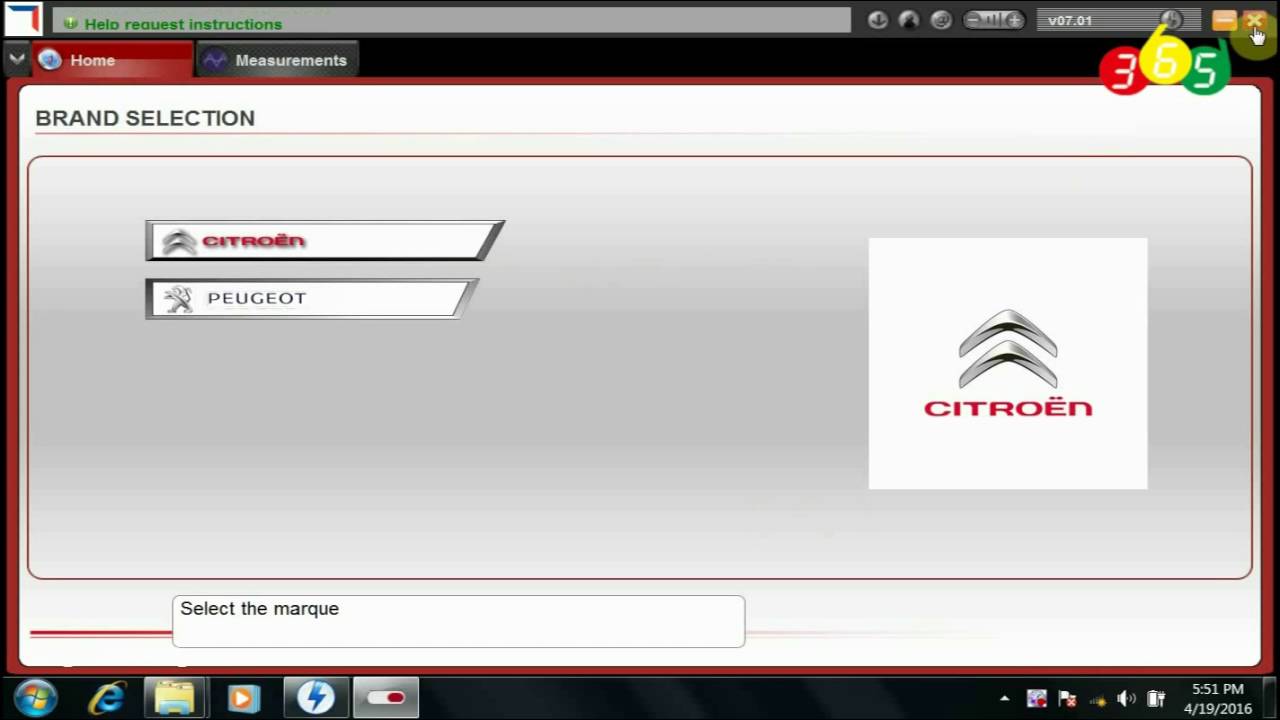Viewport: 1280px width, 720px height.
Task: Click the user profile icon in title bar
Action: [x=909, y=20]
